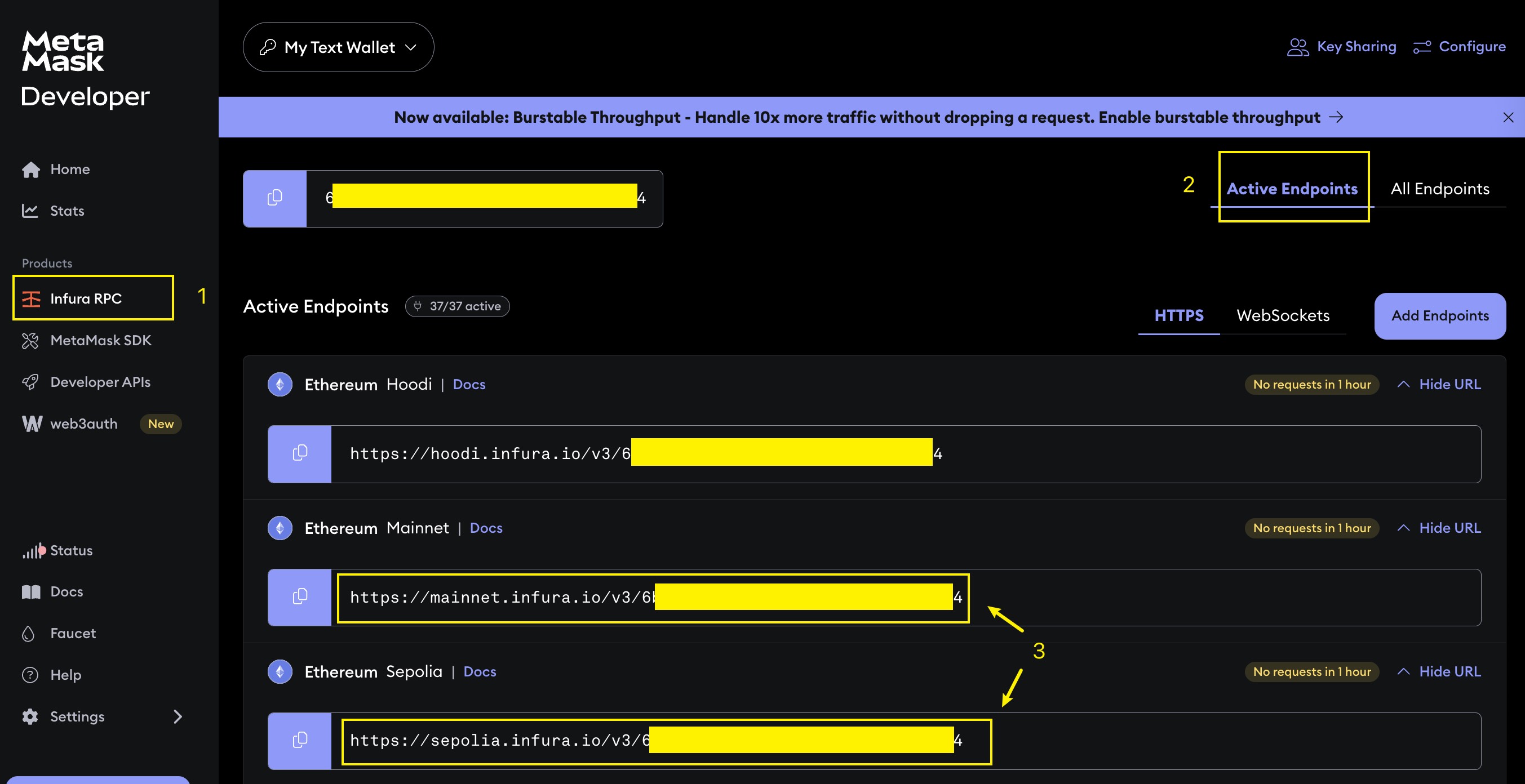Go to Home in sidebar
Screen dimensions: 1525x784
click(x=56, y=169)
